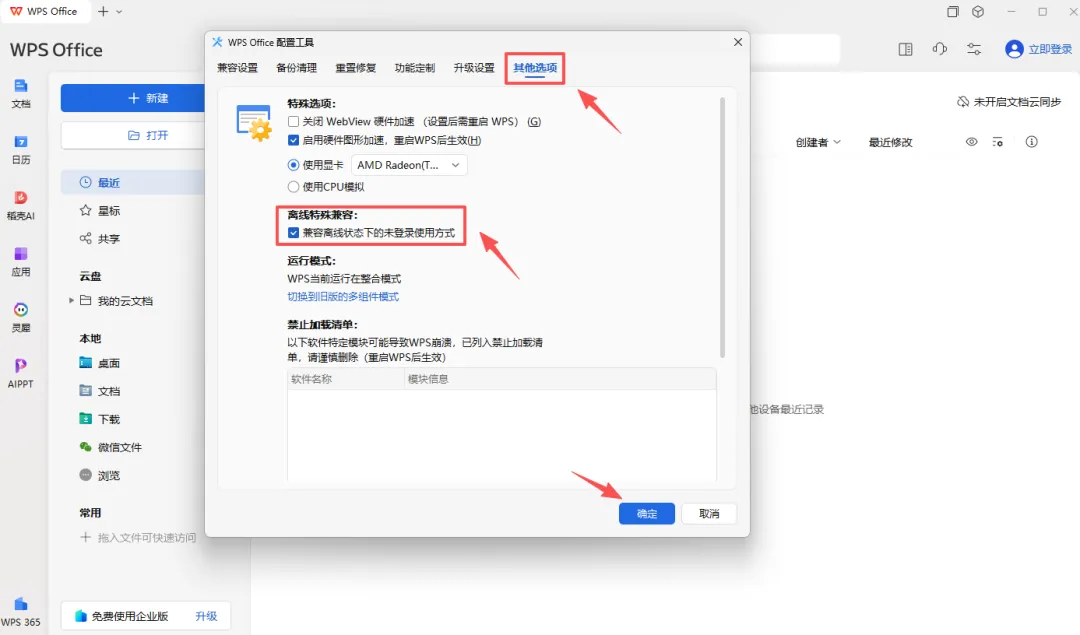Click the new tab plus icon
The width and height of the screenshot is (1080, 635).
[x=103, y=12]
